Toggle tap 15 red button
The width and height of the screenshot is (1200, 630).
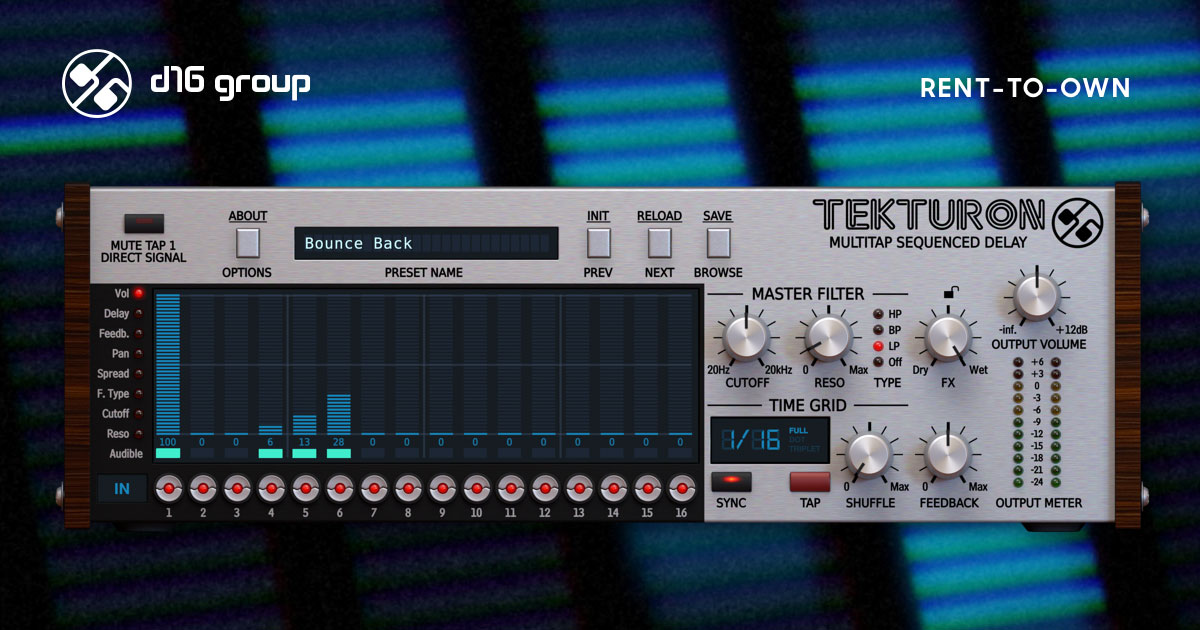click(646, 488)
